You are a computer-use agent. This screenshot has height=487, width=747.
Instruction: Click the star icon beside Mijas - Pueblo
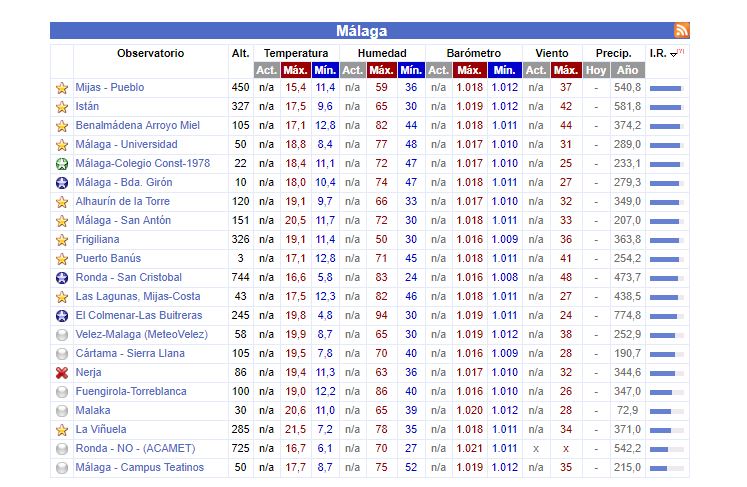coord(62,88)
